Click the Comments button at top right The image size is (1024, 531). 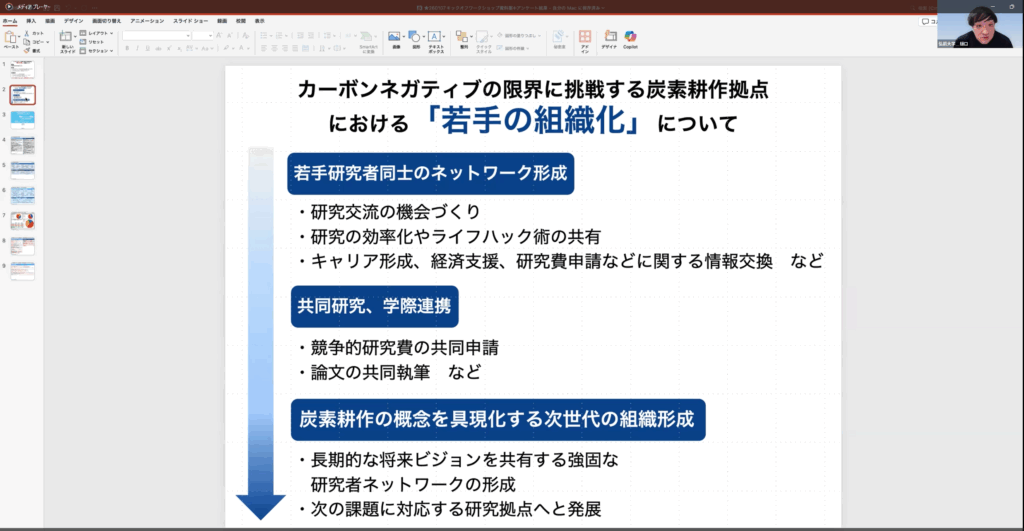(927, 21)
